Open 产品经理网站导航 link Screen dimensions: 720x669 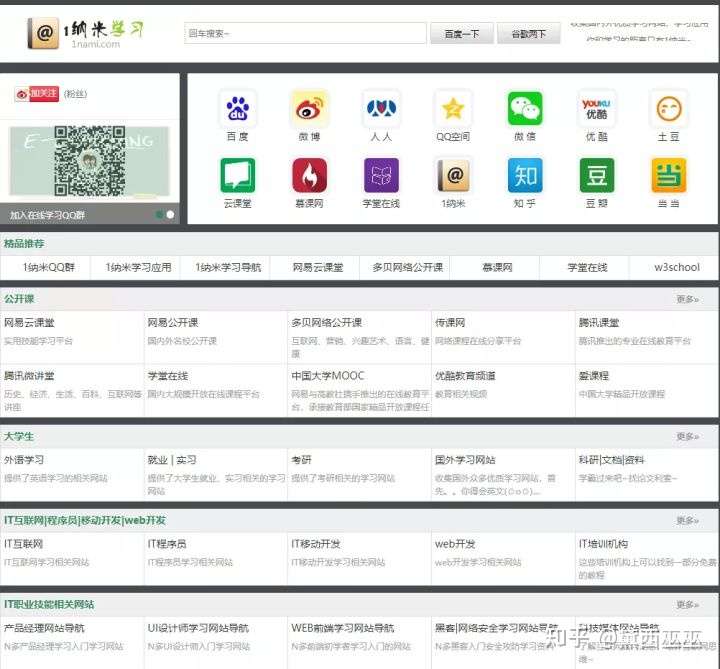pos(44,628)
